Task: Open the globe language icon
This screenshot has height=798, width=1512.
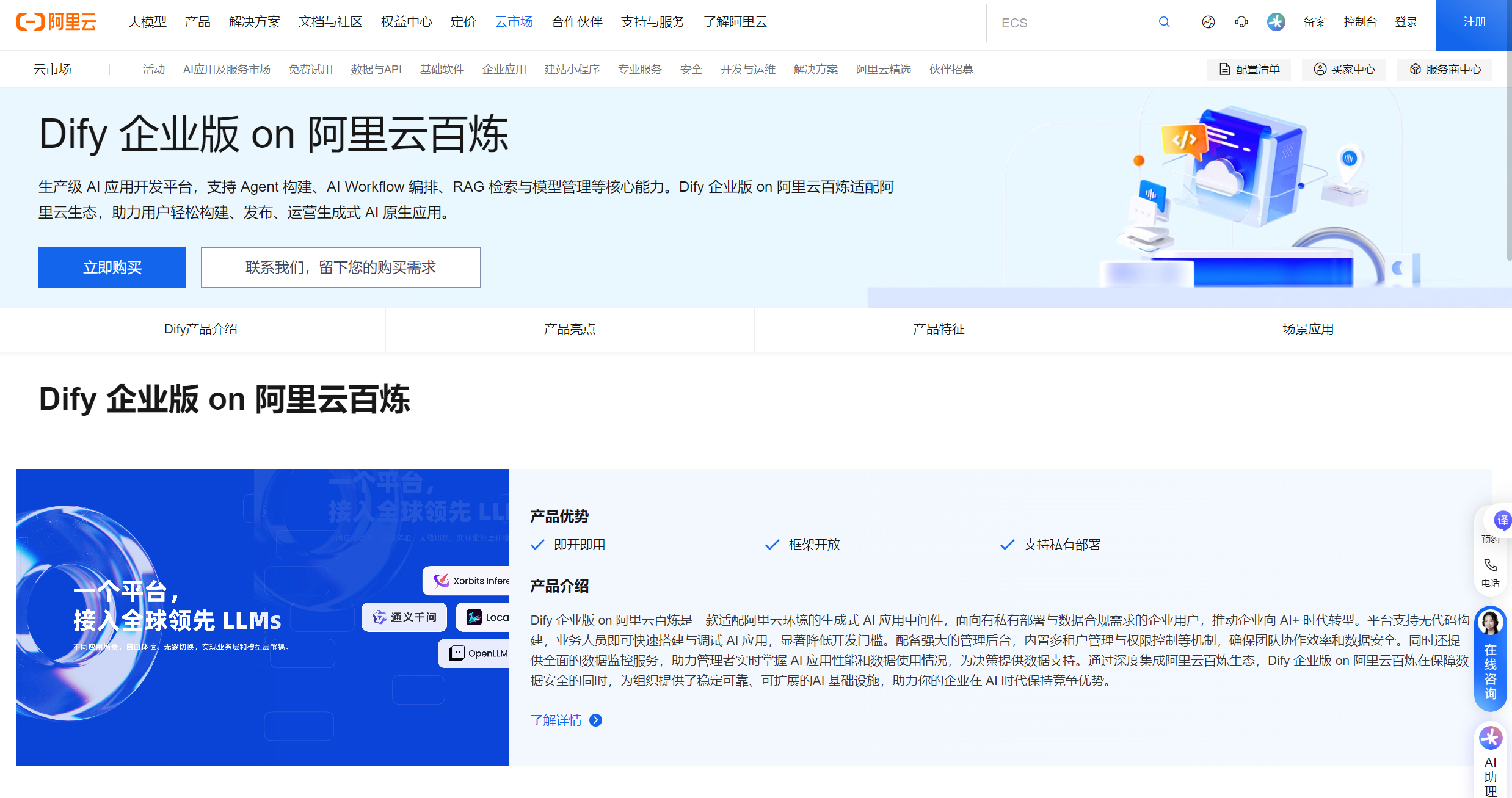Action: (1208, 22)
